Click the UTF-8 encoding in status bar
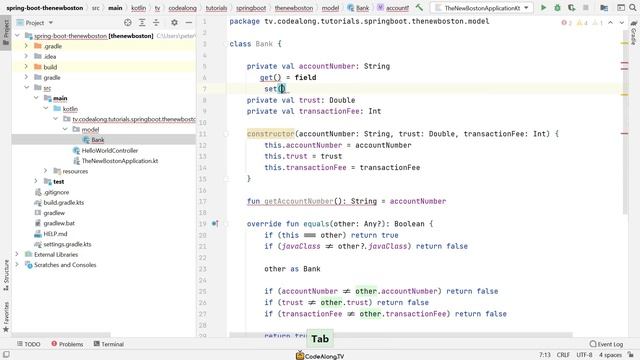 (584, 355)
